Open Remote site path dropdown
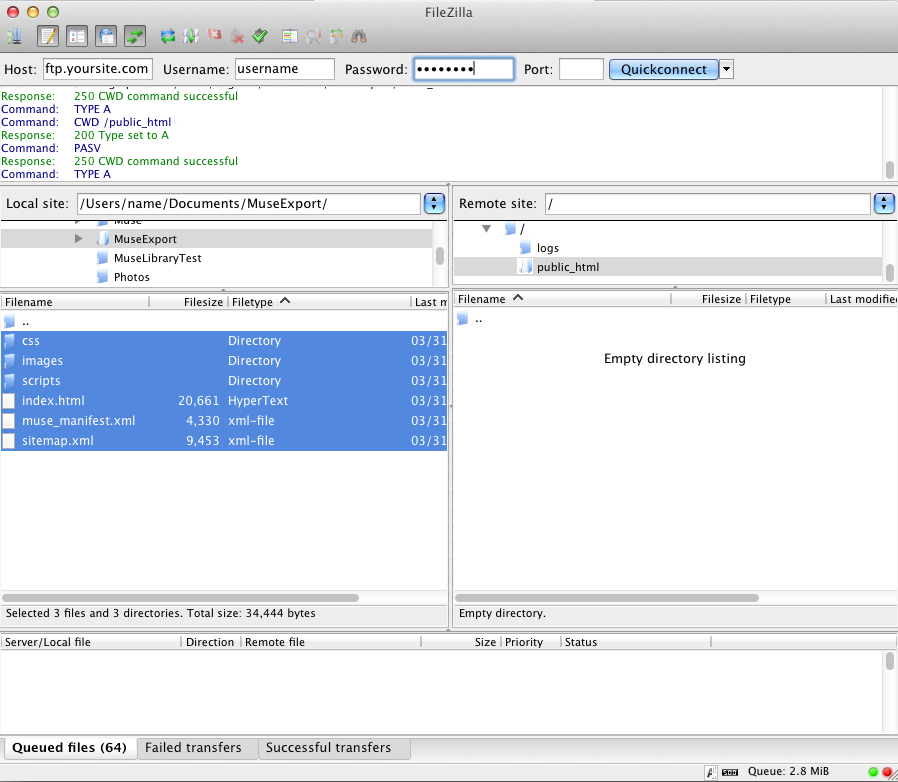898x782 pixels. [884, 203]
